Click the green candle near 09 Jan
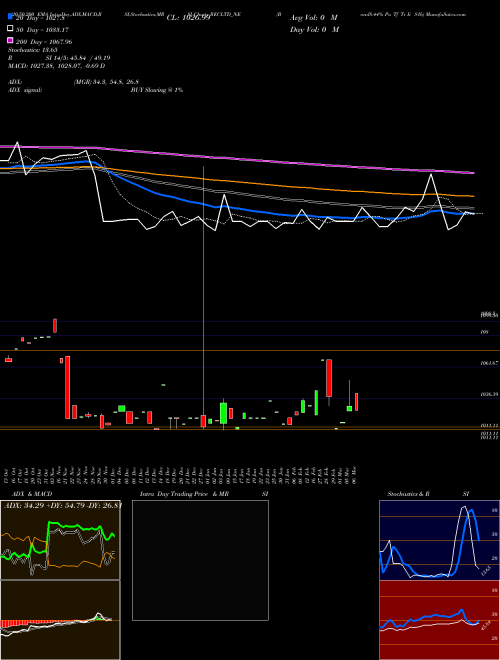Screen dimensions: 500x660 223,413
